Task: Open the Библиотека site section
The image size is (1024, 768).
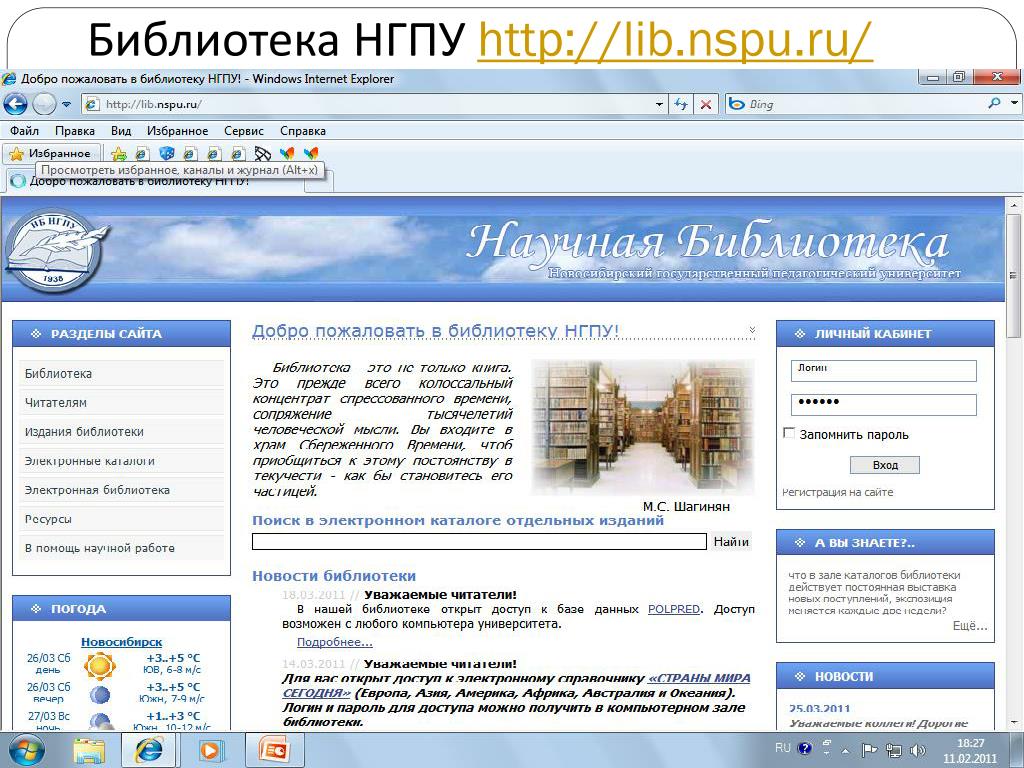Action: [121, 374]
